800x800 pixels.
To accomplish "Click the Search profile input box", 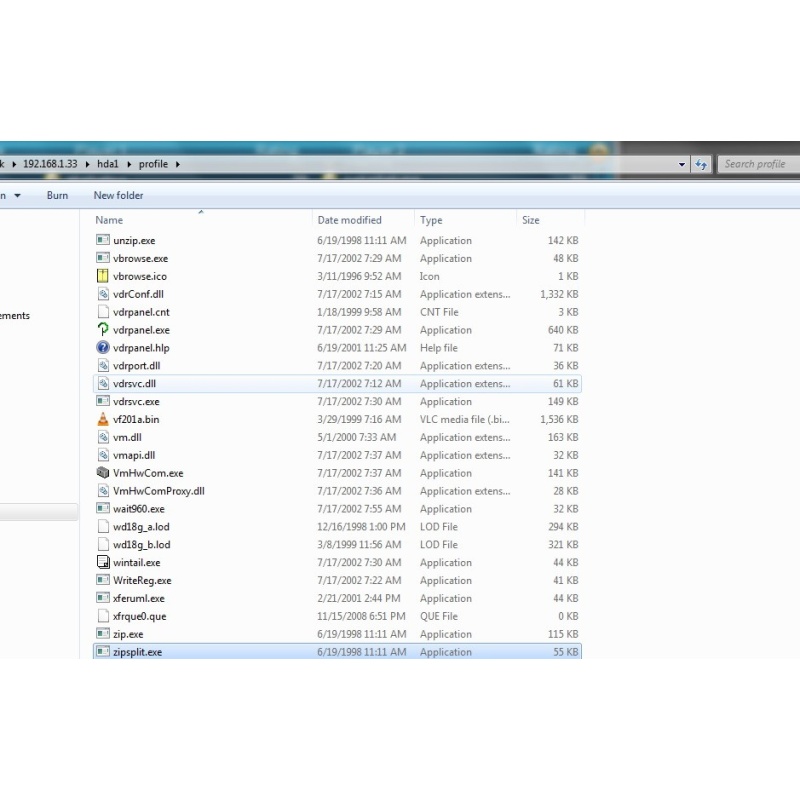I will coord(755,164).
